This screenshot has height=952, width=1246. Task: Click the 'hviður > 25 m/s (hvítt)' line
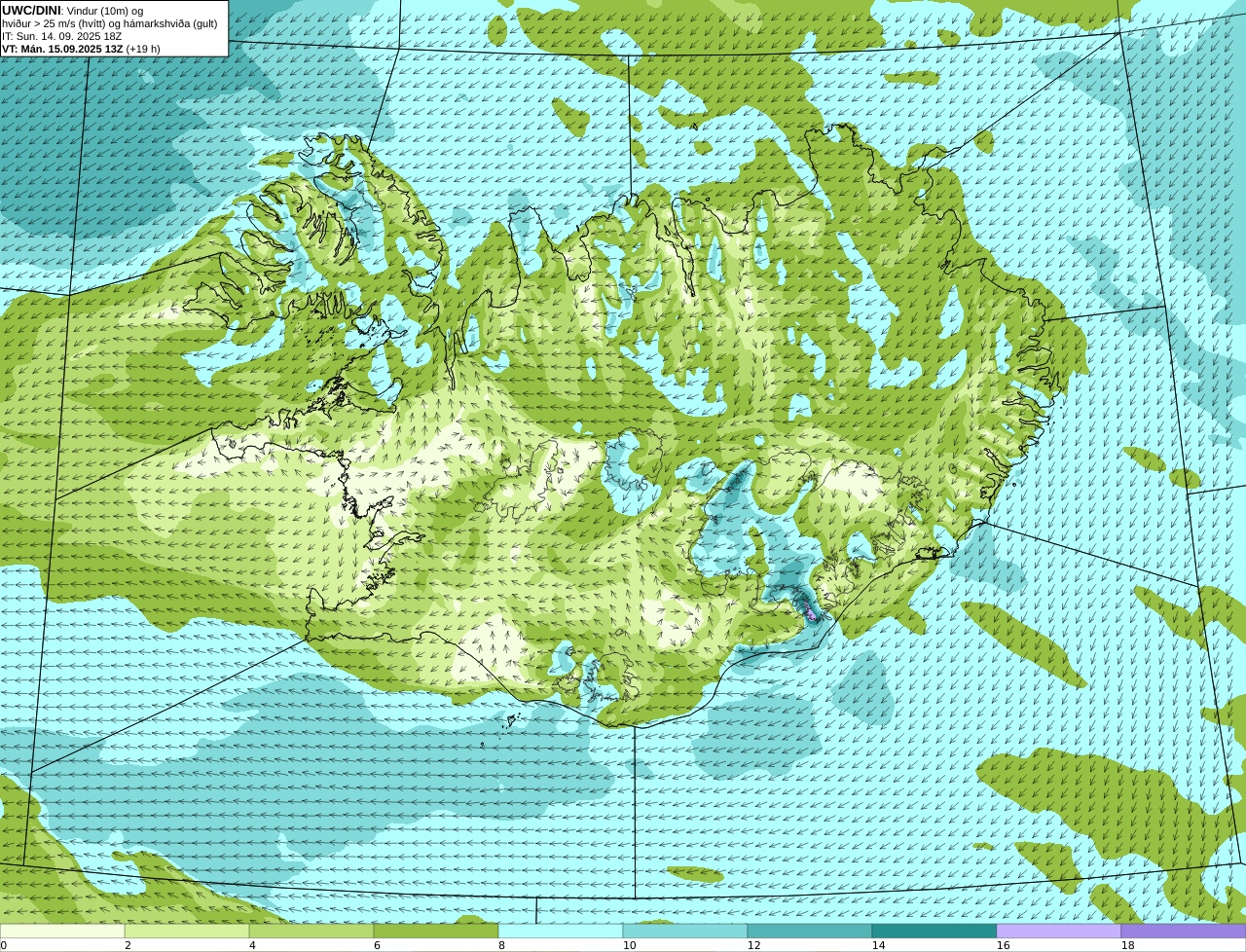tap(110, 23)
